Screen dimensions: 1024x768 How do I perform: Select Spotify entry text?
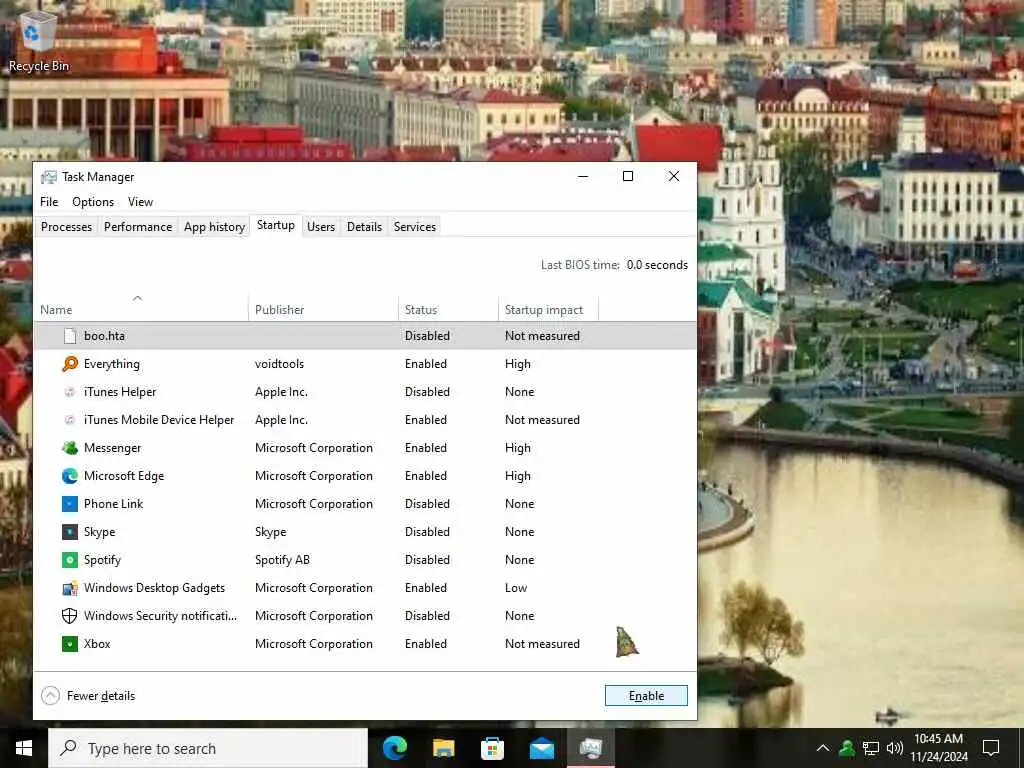coord(102,560)
